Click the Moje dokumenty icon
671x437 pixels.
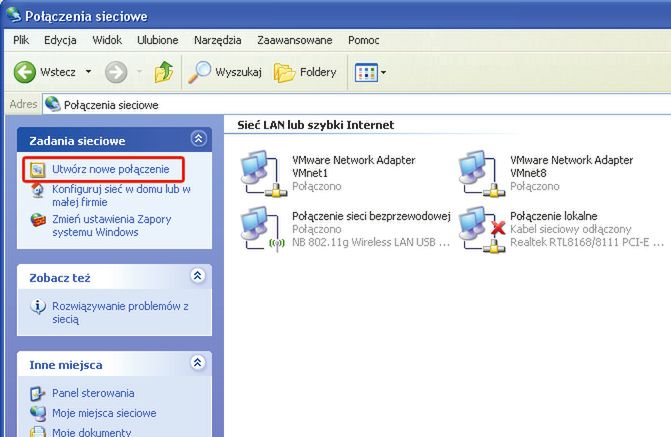click(38, 431)
